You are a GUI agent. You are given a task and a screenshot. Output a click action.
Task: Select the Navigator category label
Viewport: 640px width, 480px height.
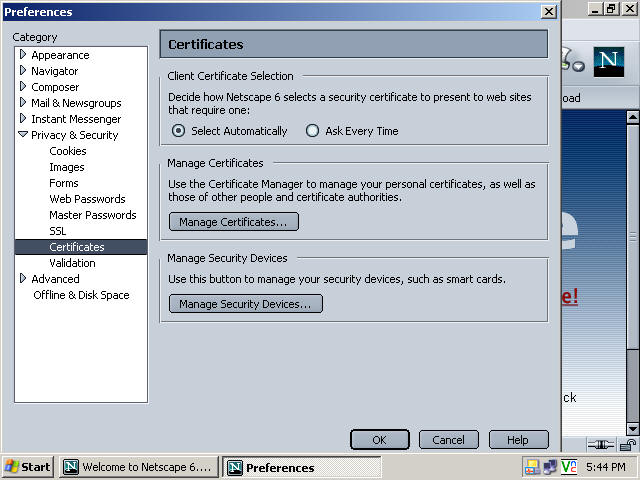click(x=54, y=71)
